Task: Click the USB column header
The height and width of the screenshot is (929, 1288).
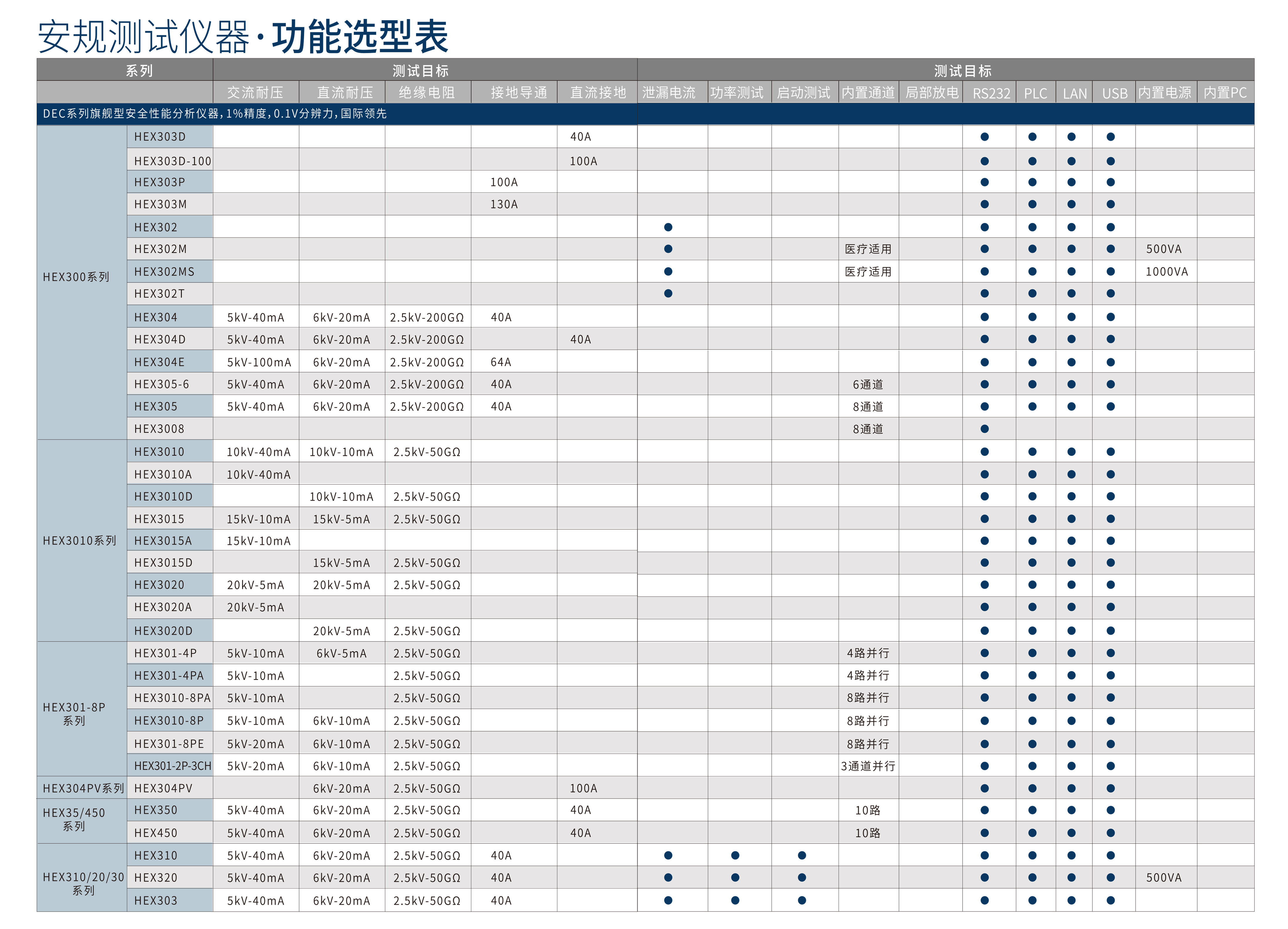Action: 1114,92
